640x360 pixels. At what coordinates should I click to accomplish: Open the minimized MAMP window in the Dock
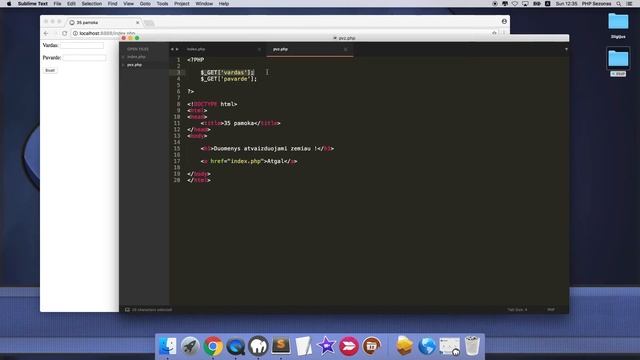(449, 346)
